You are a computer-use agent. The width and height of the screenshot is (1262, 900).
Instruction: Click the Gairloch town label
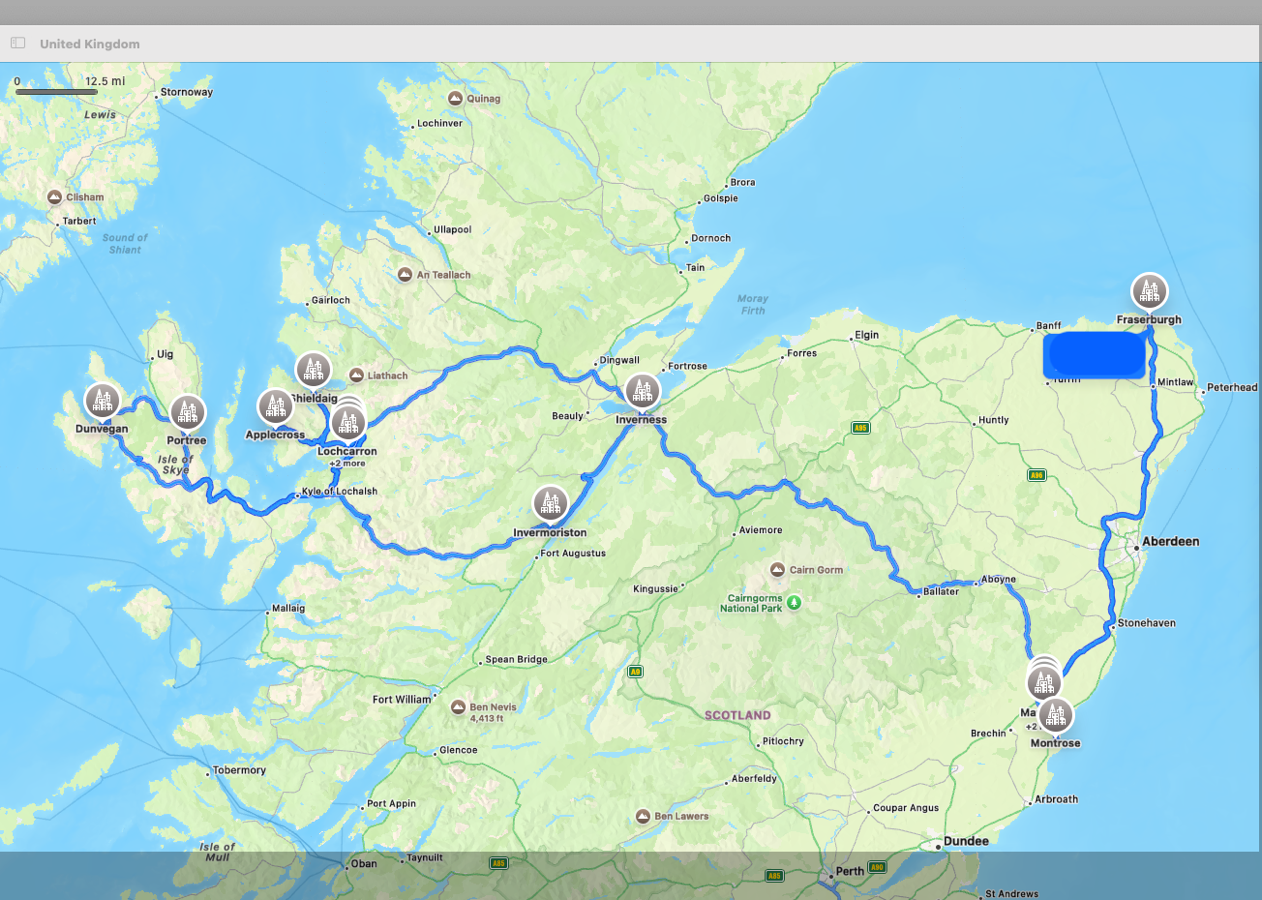click(331, 300)
